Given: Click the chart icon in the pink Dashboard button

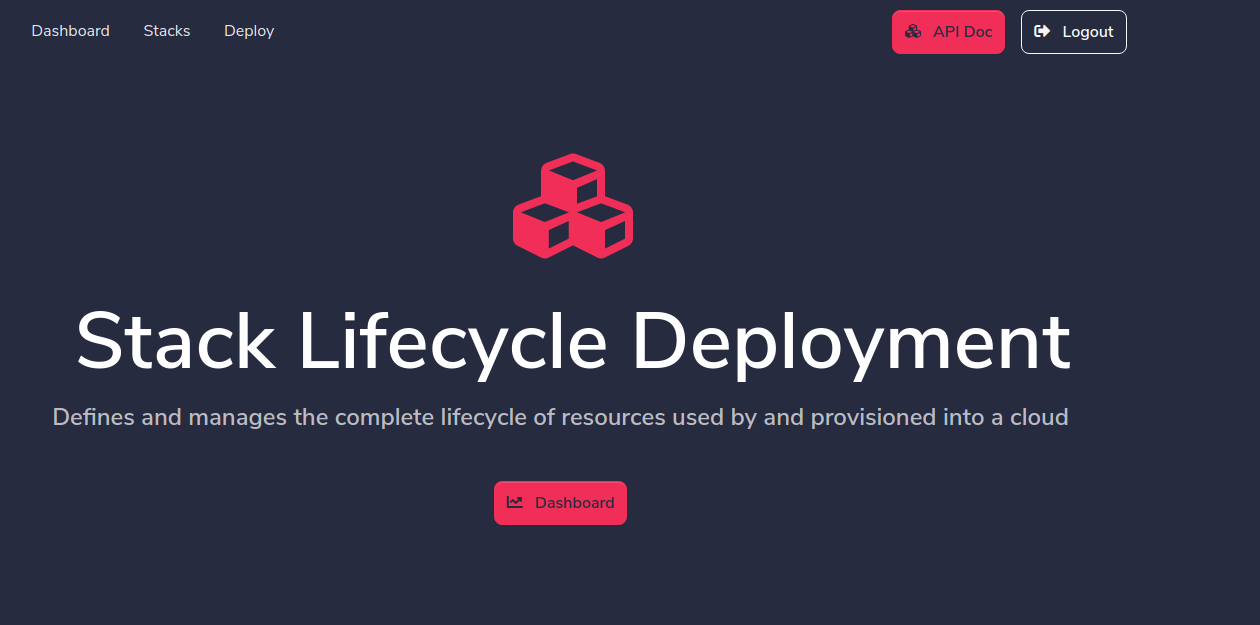Looking at the screenshot, I should pos(515,502).
